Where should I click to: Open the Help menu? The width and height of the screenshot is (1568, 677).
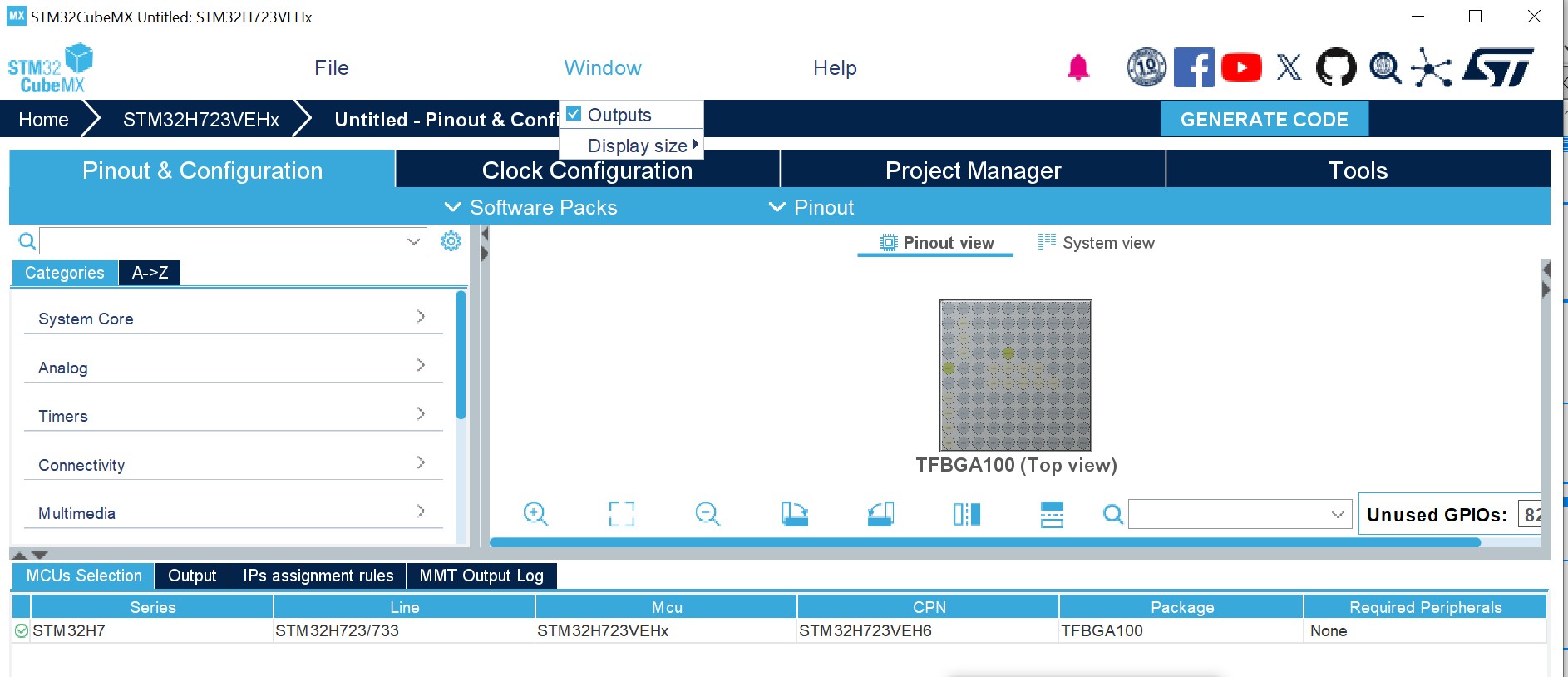point(835,68)
